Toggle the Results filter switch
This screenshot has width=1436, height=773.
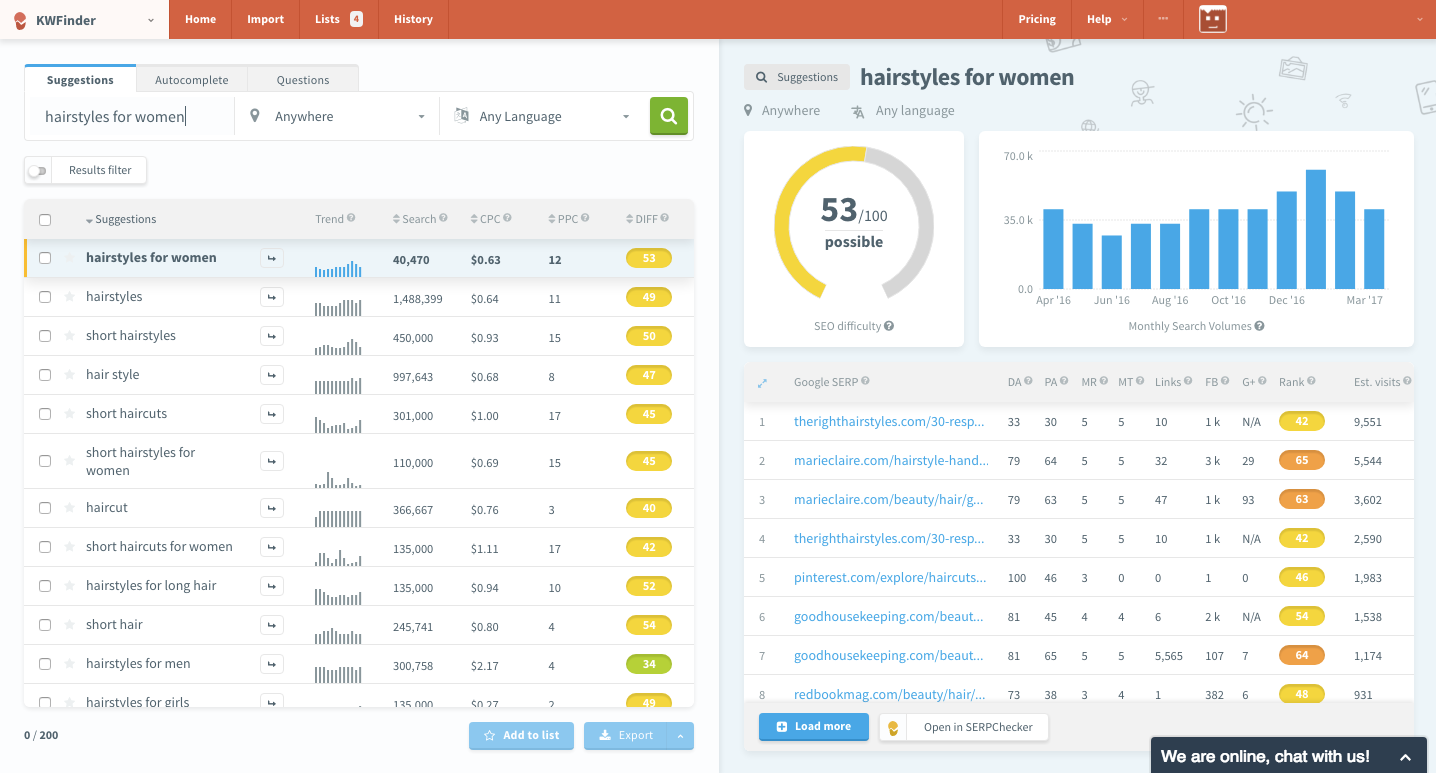(37, 171)
